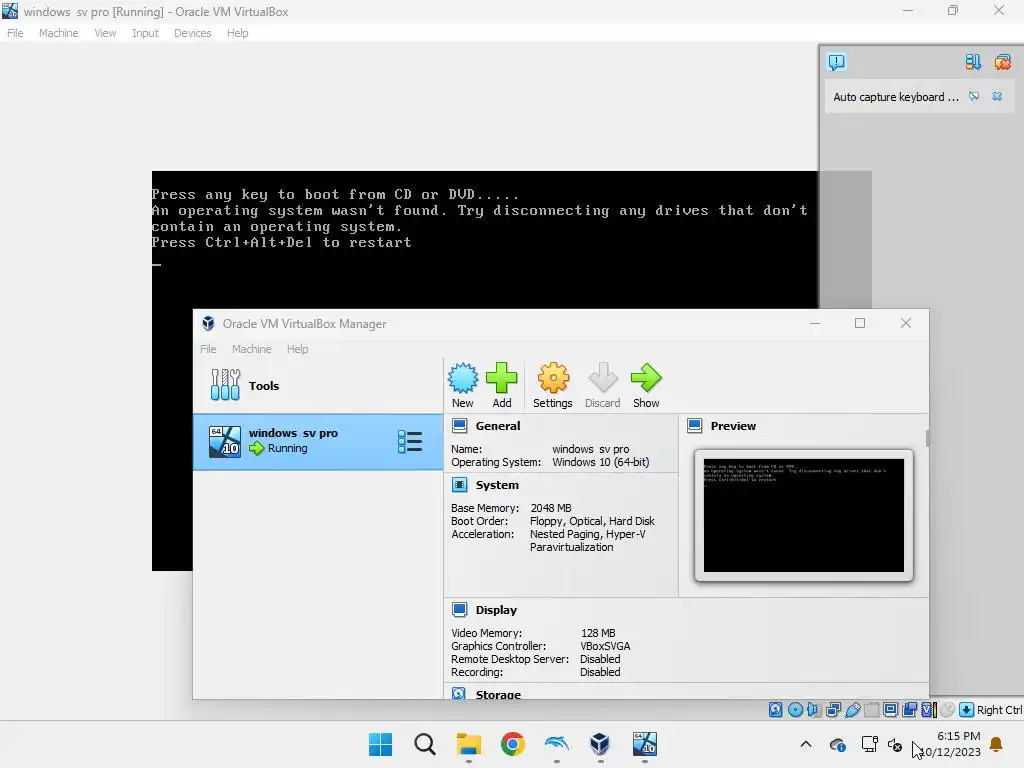
Task: Click Discard toolbar button
Action: [602, 385]
